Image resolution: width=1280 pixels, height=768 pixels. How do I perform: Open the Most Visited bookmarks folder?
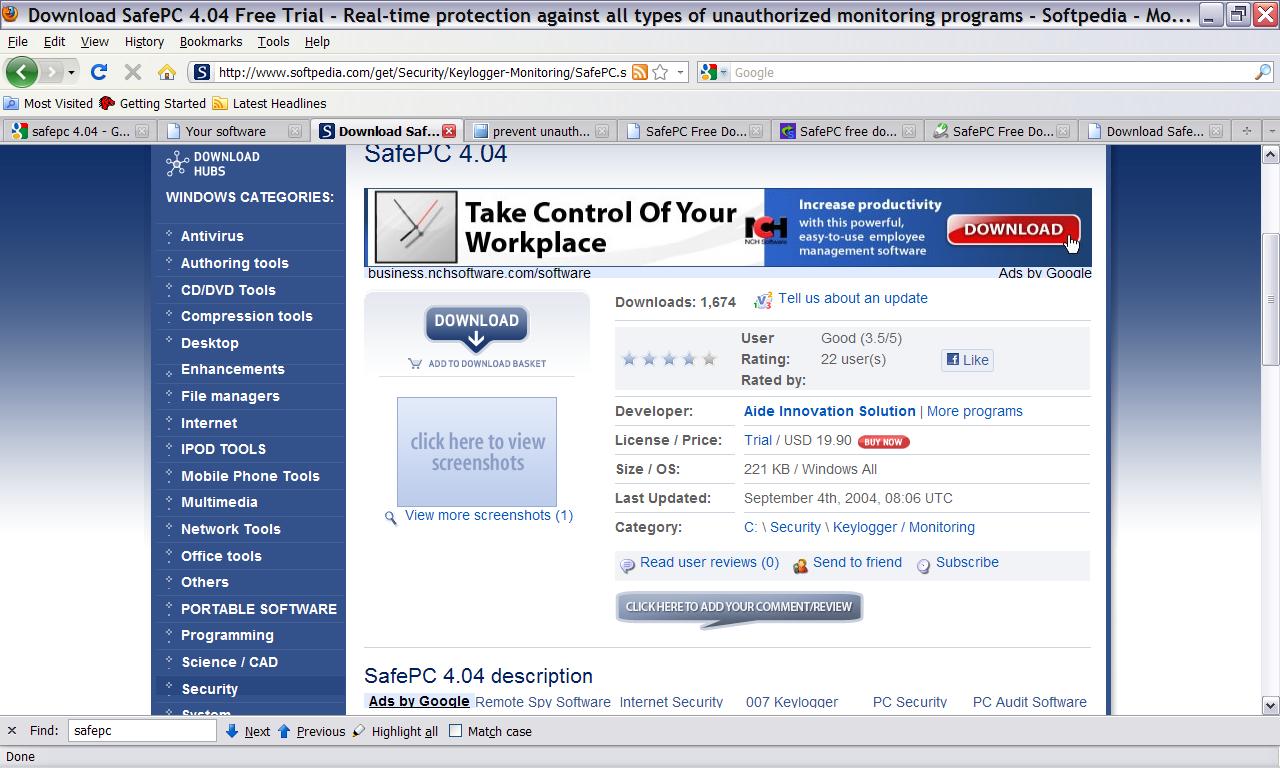tap(48, 103)
